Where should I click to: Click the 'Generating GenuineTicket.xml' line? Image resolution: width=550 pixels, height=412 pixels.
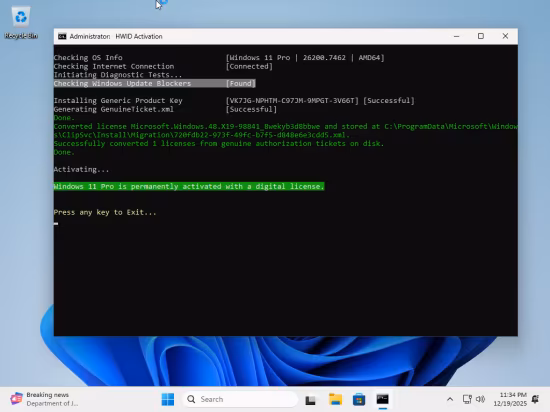coord(165,109)
